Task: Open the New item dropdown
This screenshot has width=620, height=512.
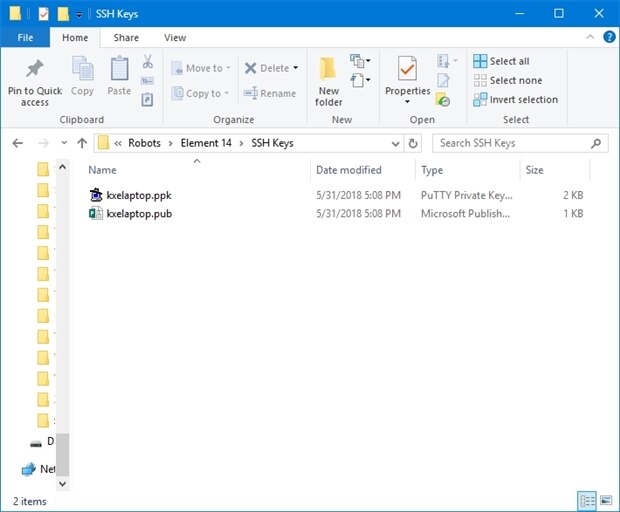Action: pos(360,60)
